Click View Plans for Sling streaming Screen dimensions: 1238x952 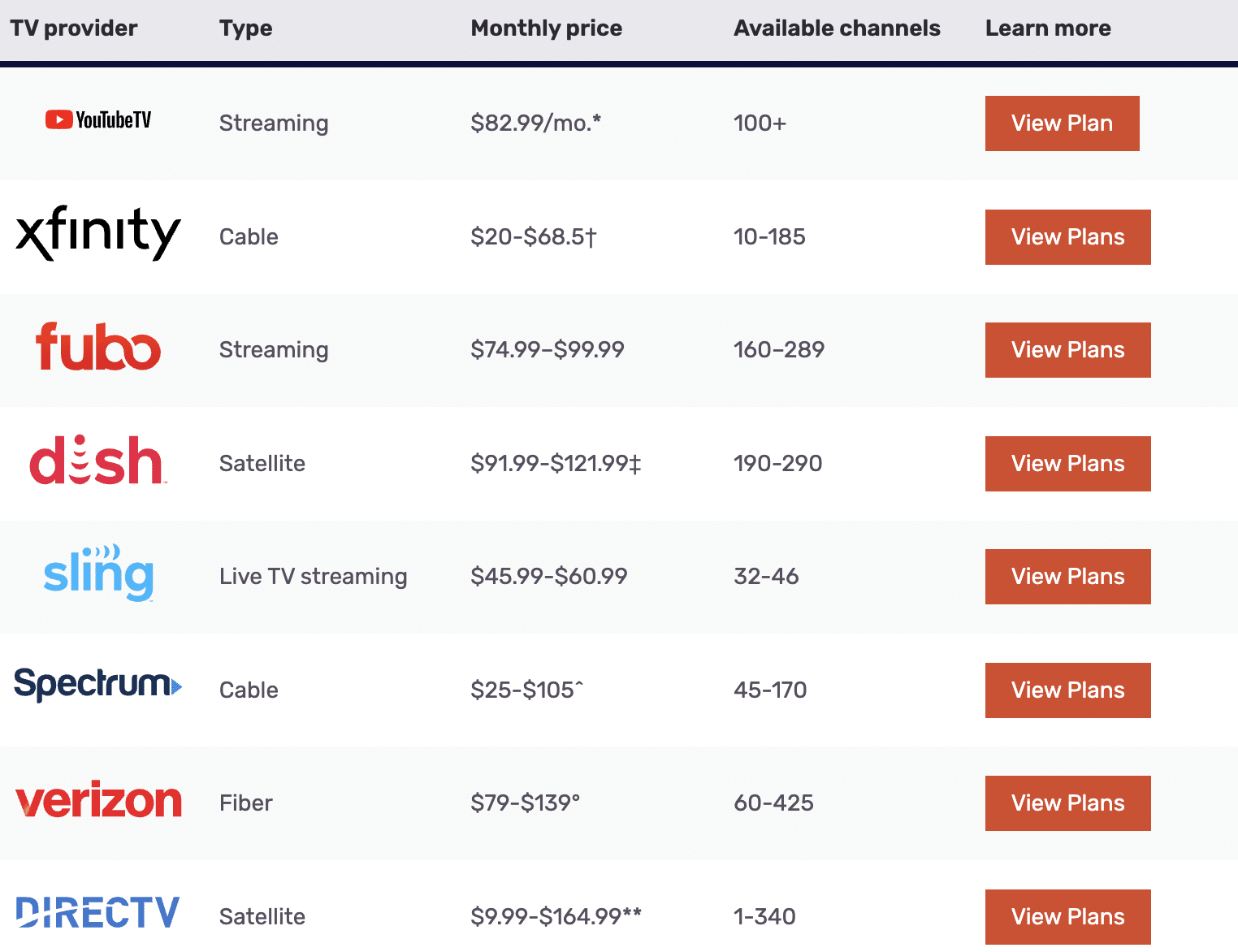(x=1067, y=576)
